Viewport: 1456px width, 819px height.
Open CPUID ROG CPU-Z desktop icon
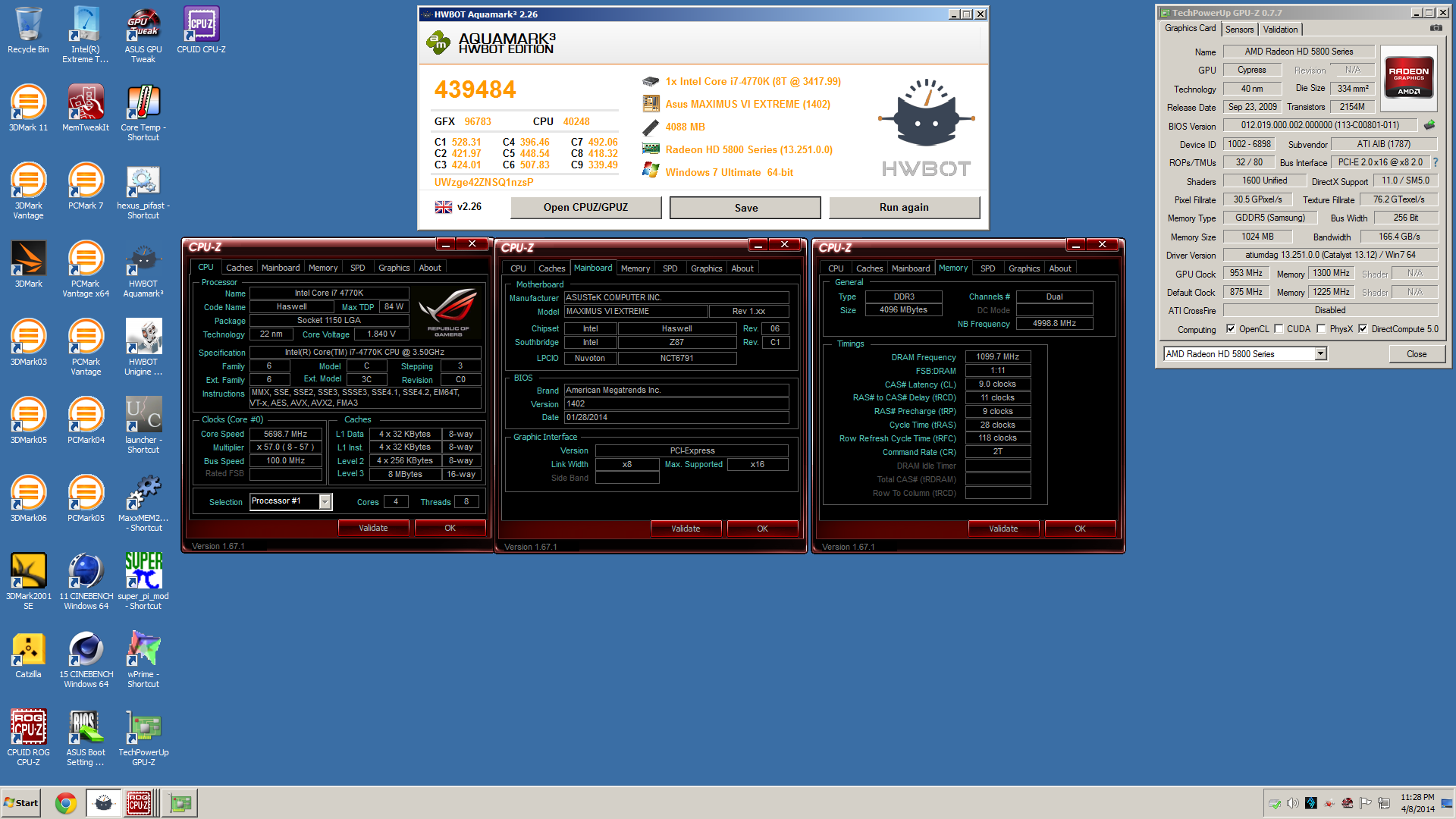pyautogui.click(x=28, y=738)
